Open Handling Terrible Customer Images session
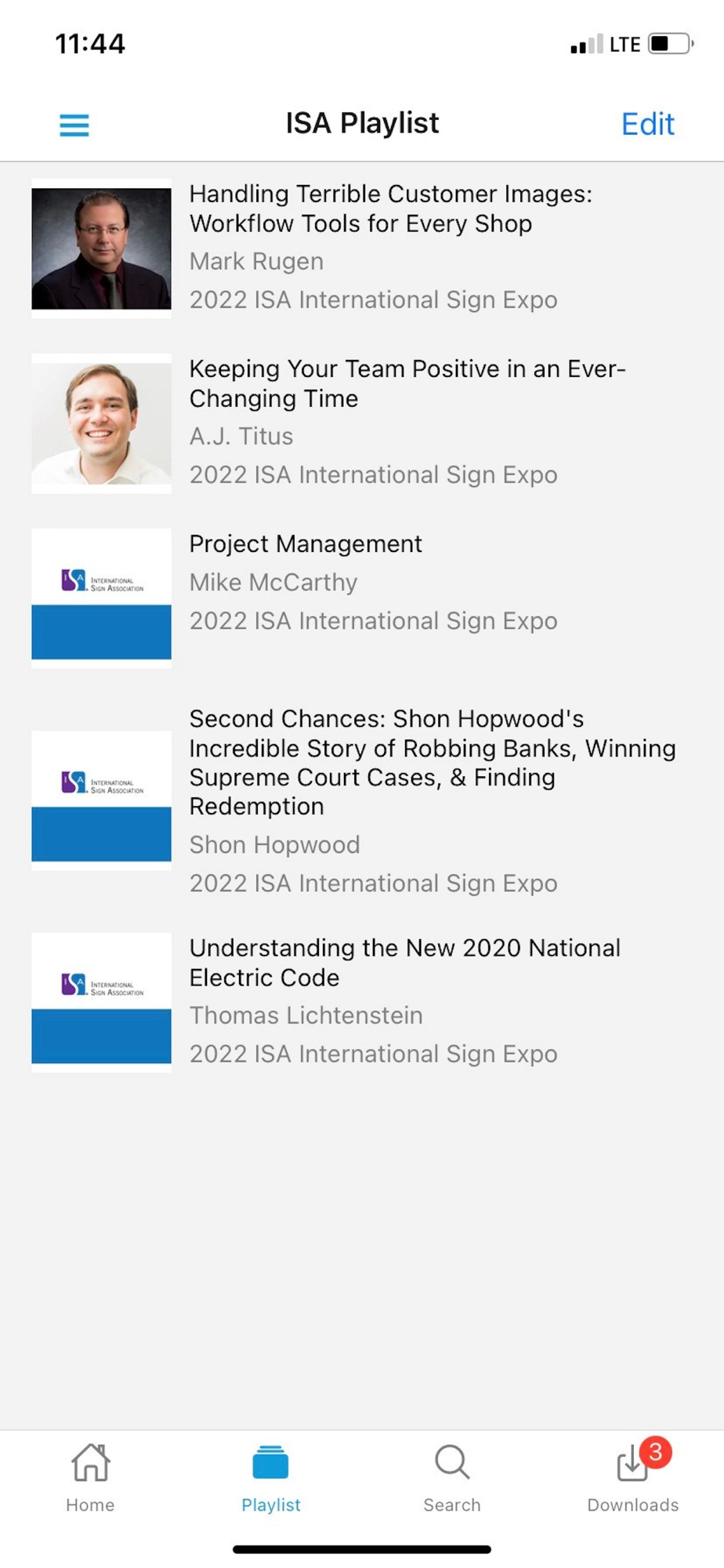Screen dimensions: 724x1568 tap(390, 209)
